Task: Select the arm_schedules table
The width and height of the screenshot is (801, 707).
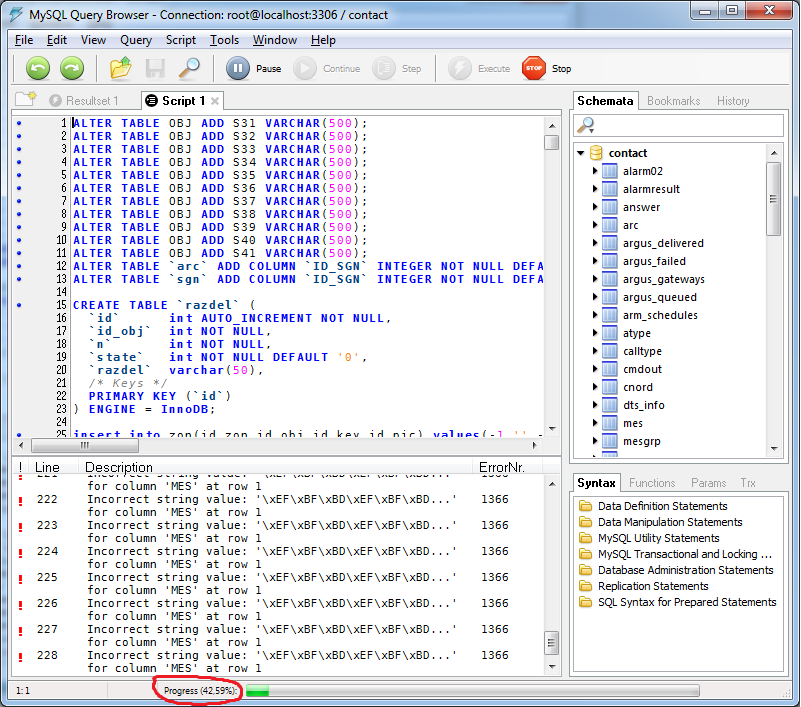Action: 660,315
